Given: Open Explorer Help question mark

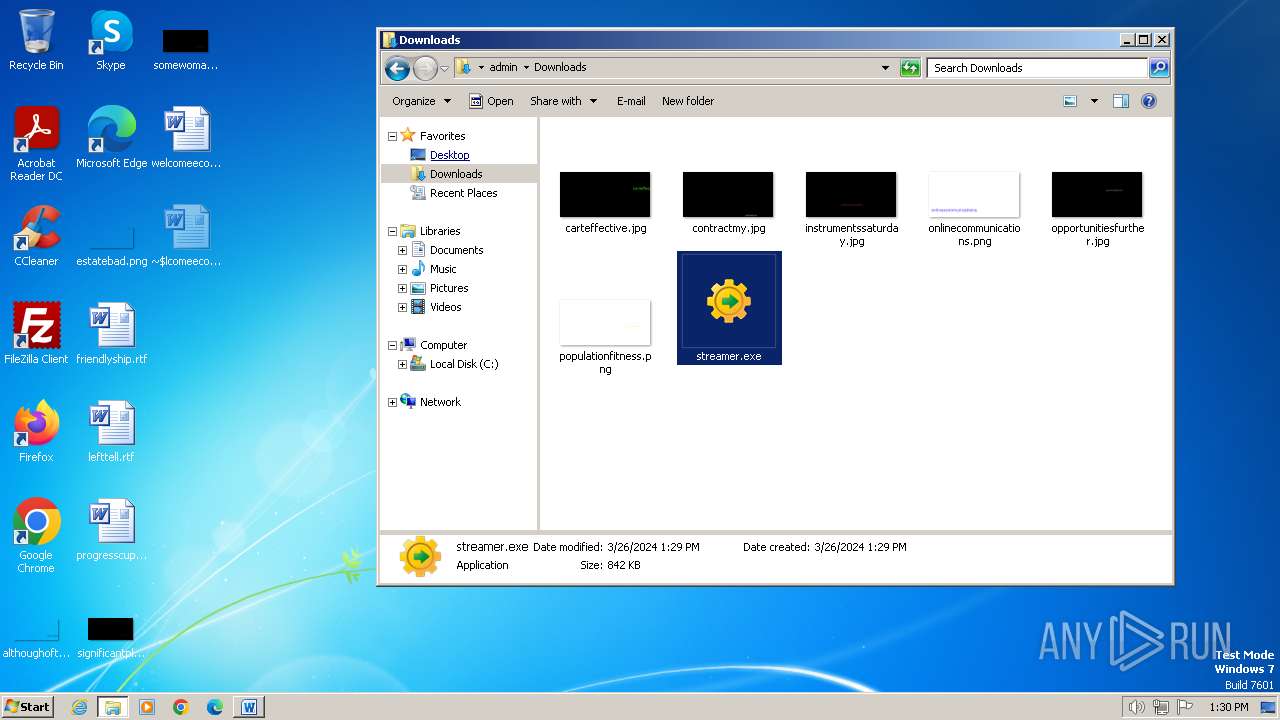Looking at the screenshot, I should coord(1149,101).
